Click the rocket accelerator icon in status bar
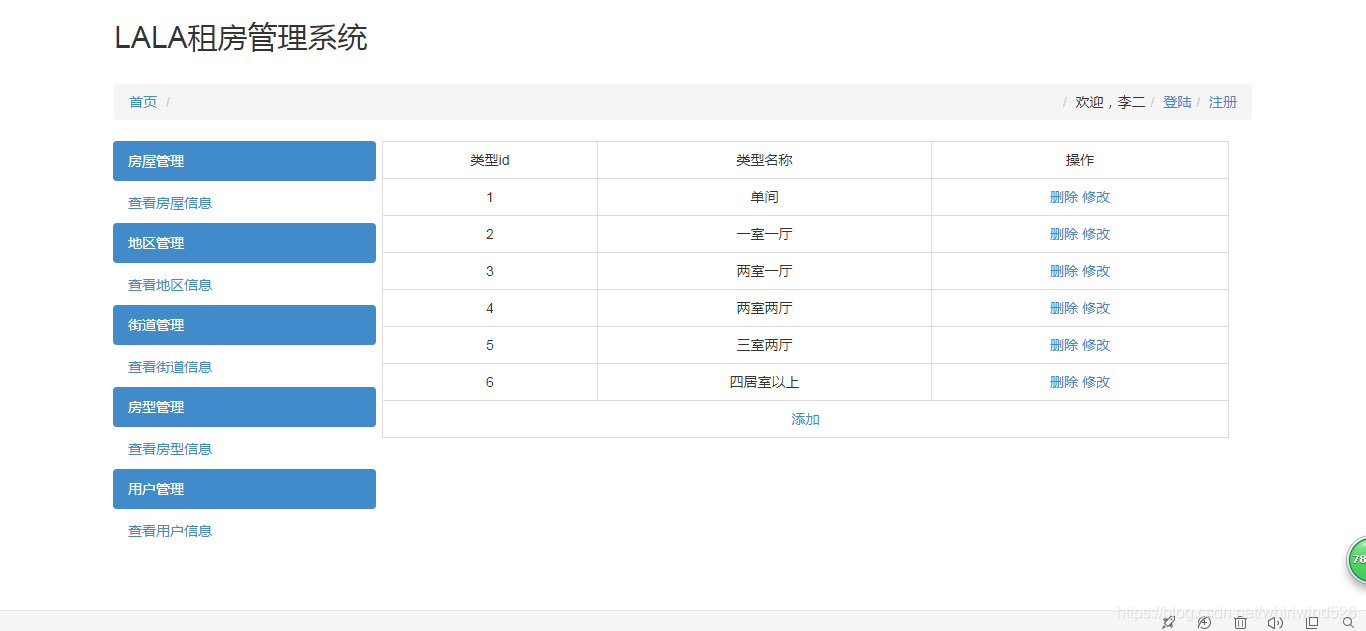The height and width of the screenshot is (631, 1366). [x=1168, y=622]
